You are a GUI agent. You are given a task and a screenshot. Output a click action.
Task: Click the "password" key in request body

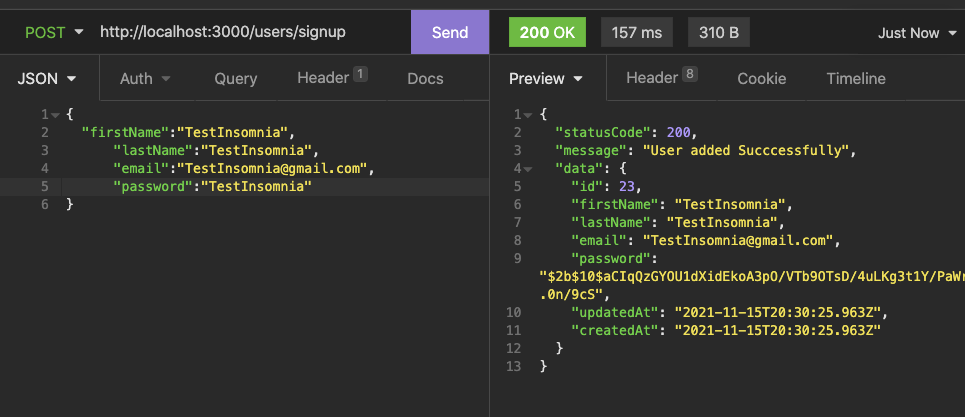(153, 186)
